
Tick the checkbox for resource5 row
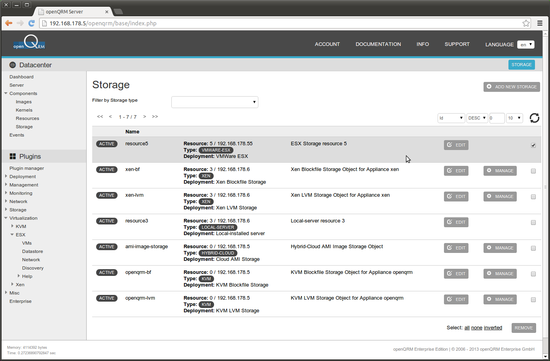(x=533, y=145)
